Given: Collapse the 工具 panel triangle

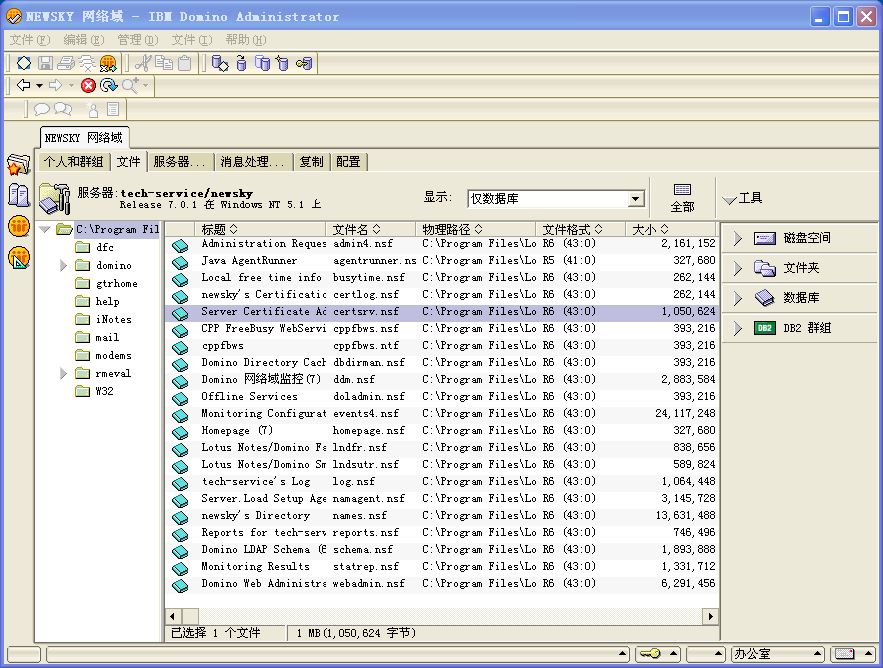Looking at the screenshot, I should [x=729, y=199].
